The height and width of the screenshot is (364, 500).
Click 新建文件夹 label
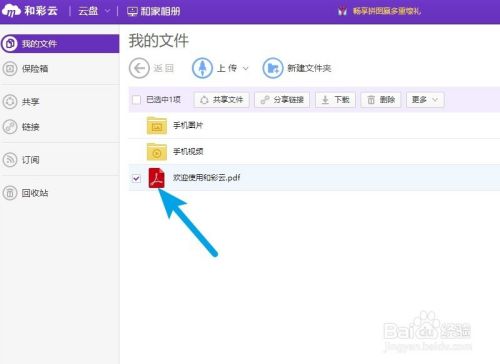pos(309,68)
